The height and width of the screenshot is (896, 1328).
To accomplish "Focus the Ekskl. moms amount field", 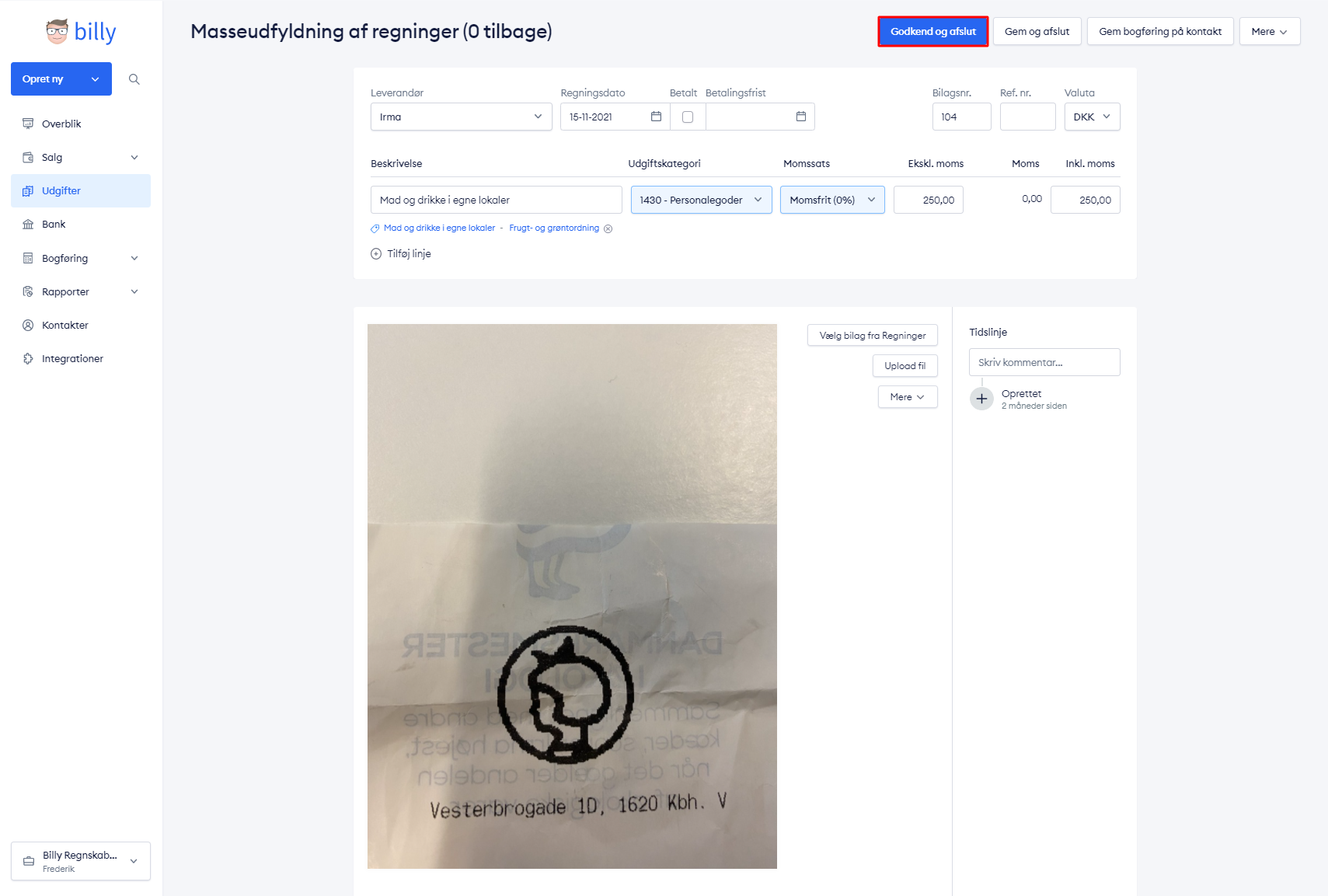I will click(928, 200).
